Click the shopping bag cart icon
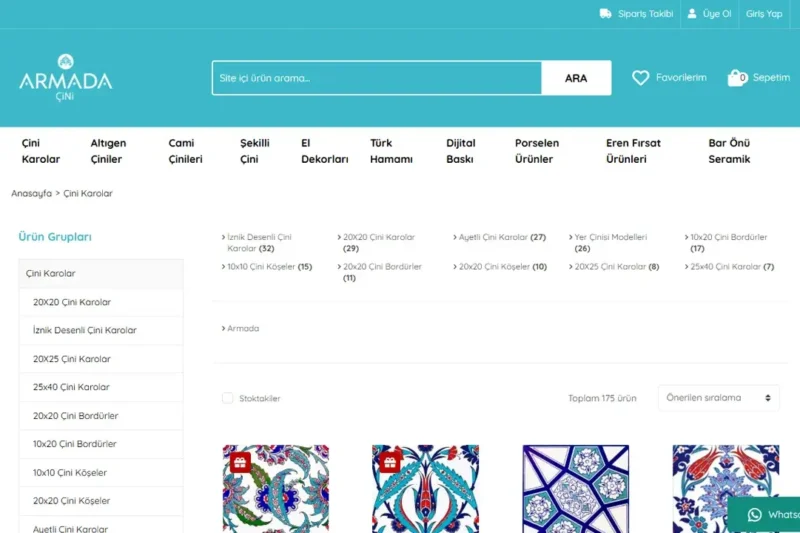Screen dimensions: 800x533 tap(737, 78)
